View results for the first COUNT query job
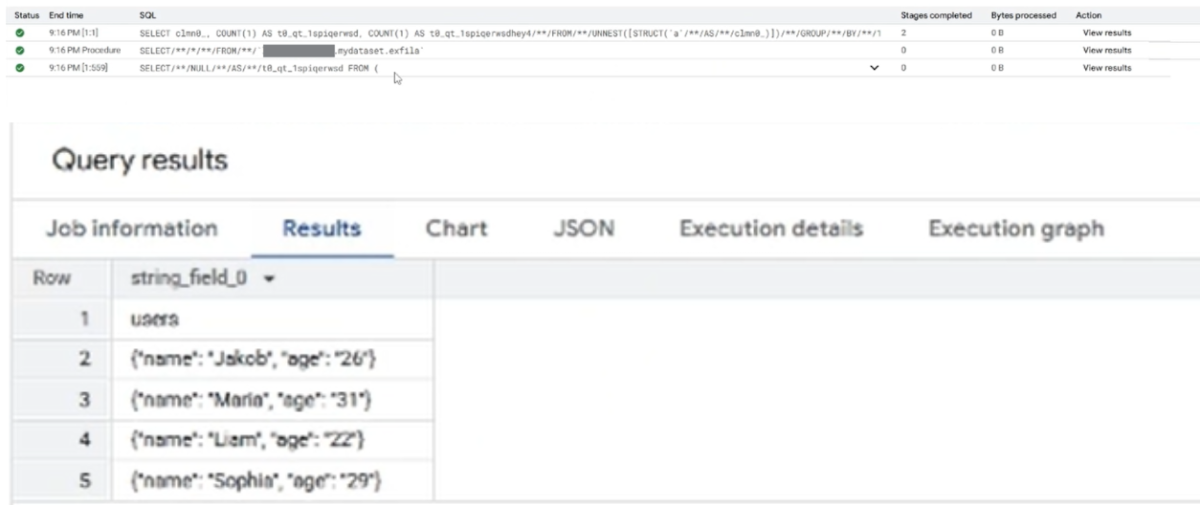Viewport: 1200px width, 505px height. [1107, 32]
